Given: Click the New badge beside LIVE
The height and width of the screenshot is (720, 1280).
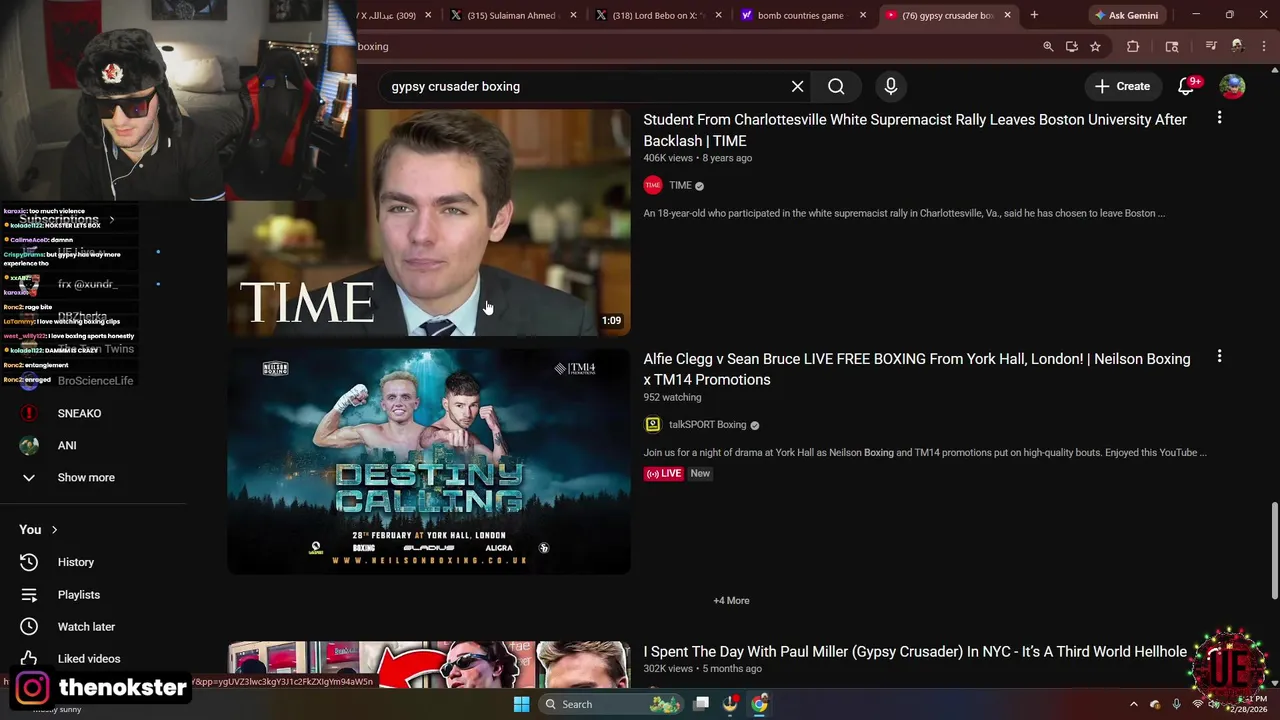Looking at the screenshot, I should [700, 473].
